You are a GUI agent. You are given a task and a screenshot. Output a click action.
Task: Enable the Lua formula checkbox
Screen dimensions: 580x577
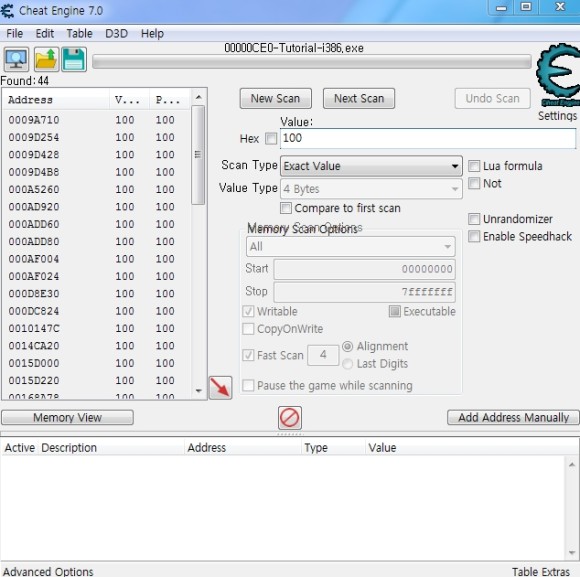pos(474,166)
